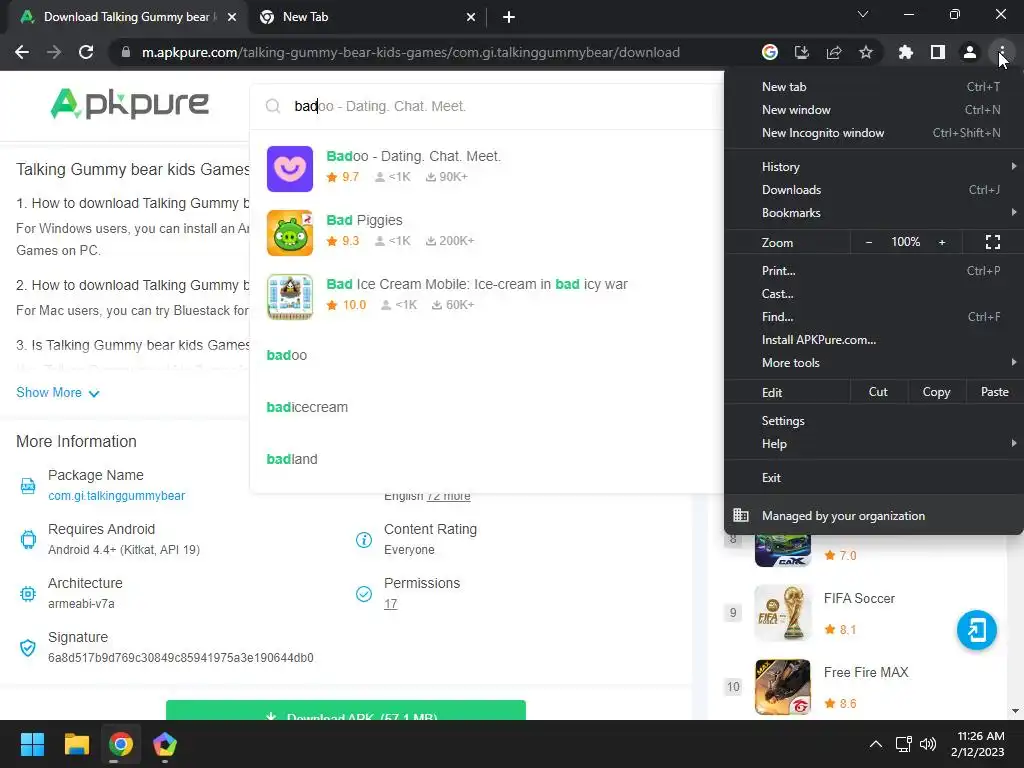
Task: Click the install app icon in the address bar
Action: click(x=802, y=52)
